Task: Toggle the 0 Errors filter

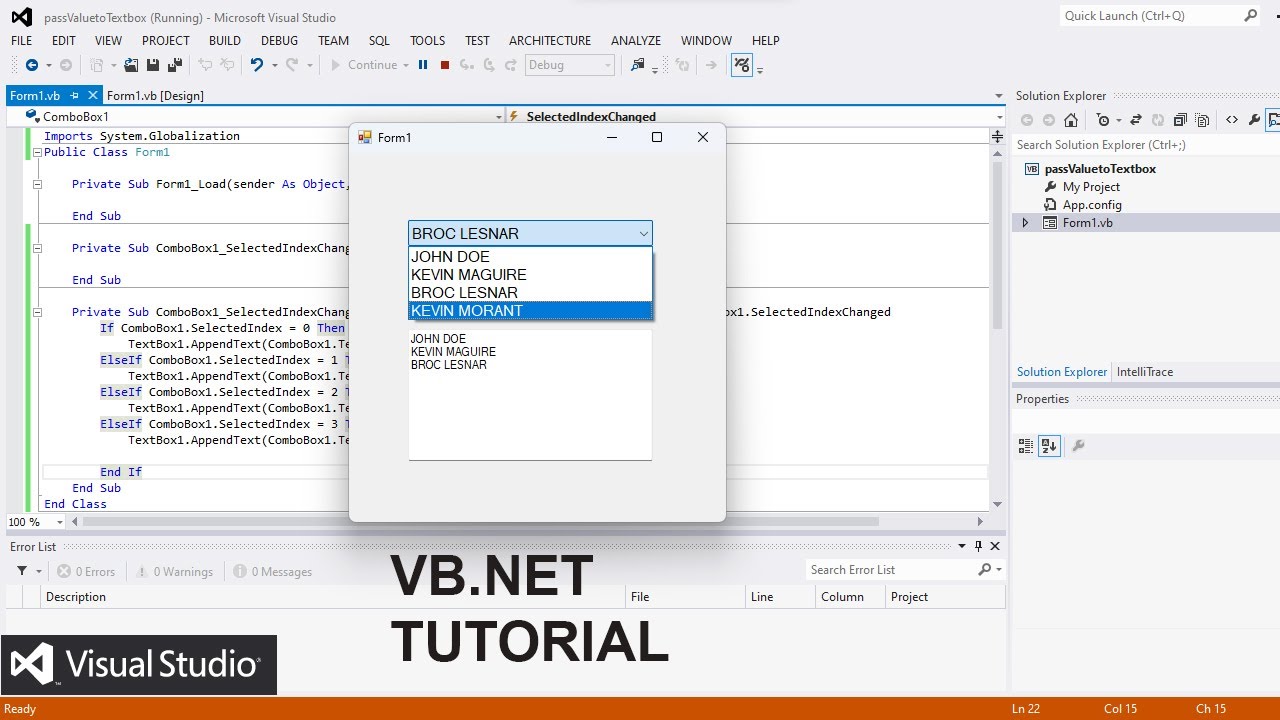Action: click(x=86, y=572)
